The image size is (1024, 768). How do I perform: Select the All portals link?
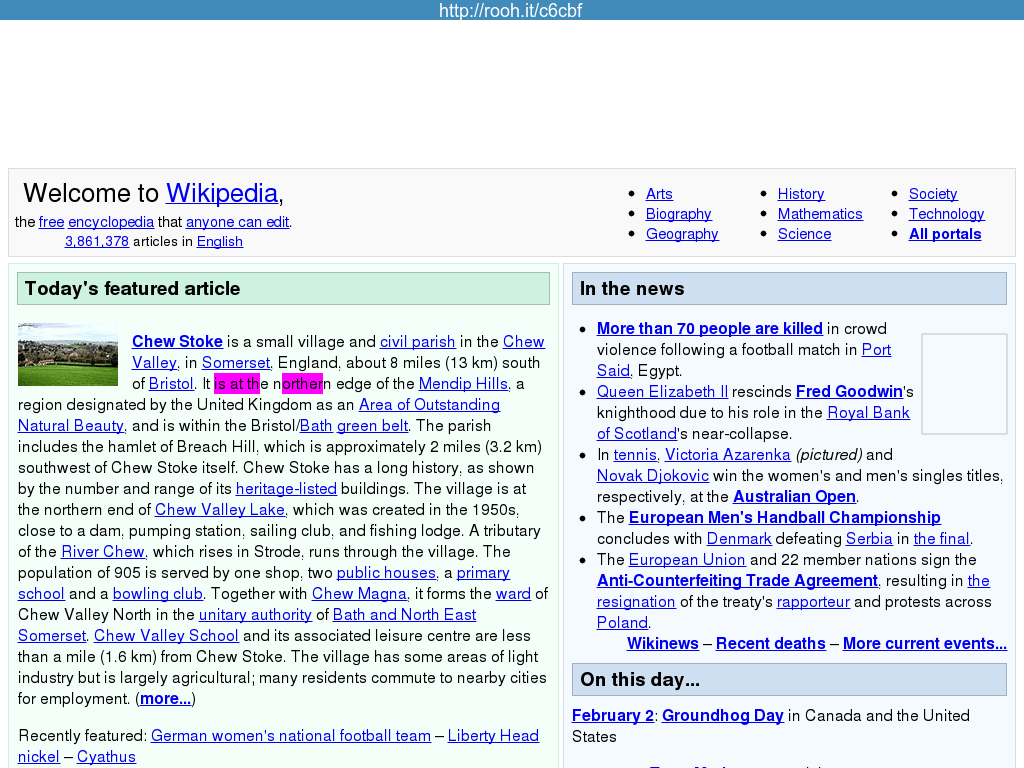click(945, 234)
